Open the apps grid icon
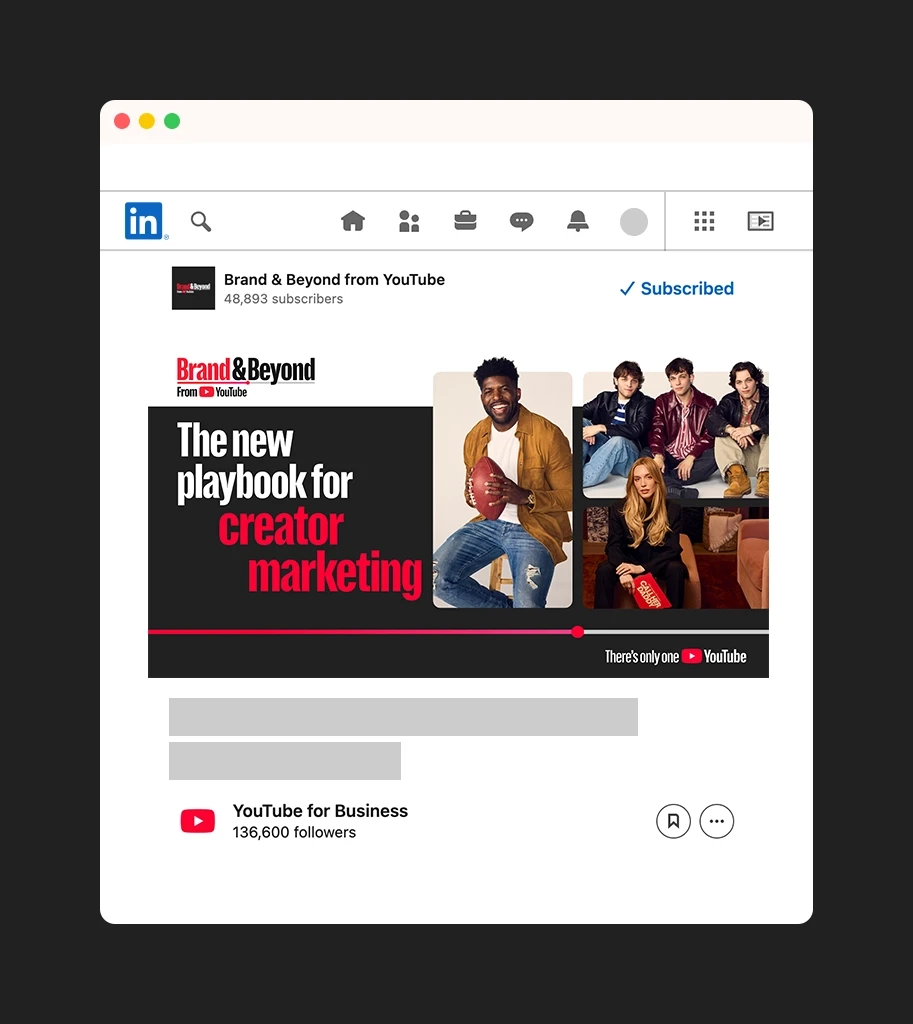Viewport: 913px width, 1024px height. pyautogui.click(x=704, y=221)
